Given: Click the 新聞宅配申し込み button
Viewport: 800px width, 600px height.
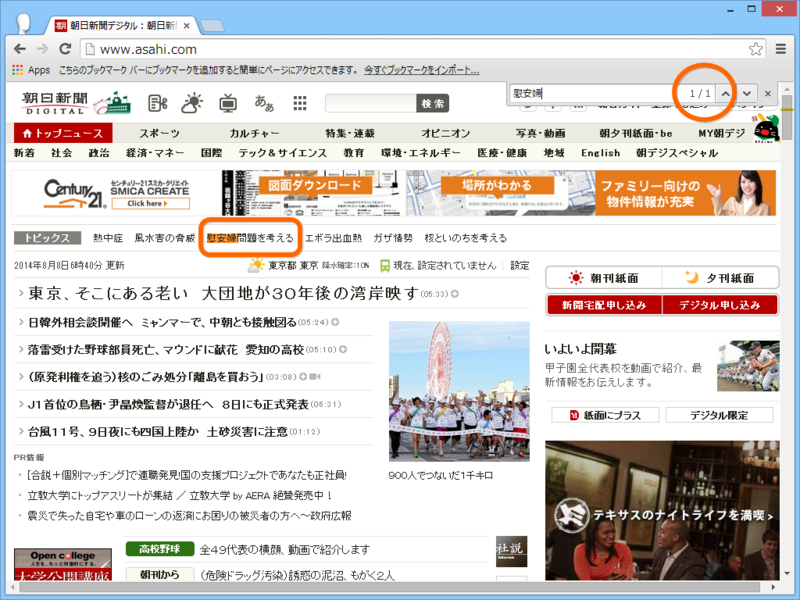Looking at the screenshot, I should 604,305.
